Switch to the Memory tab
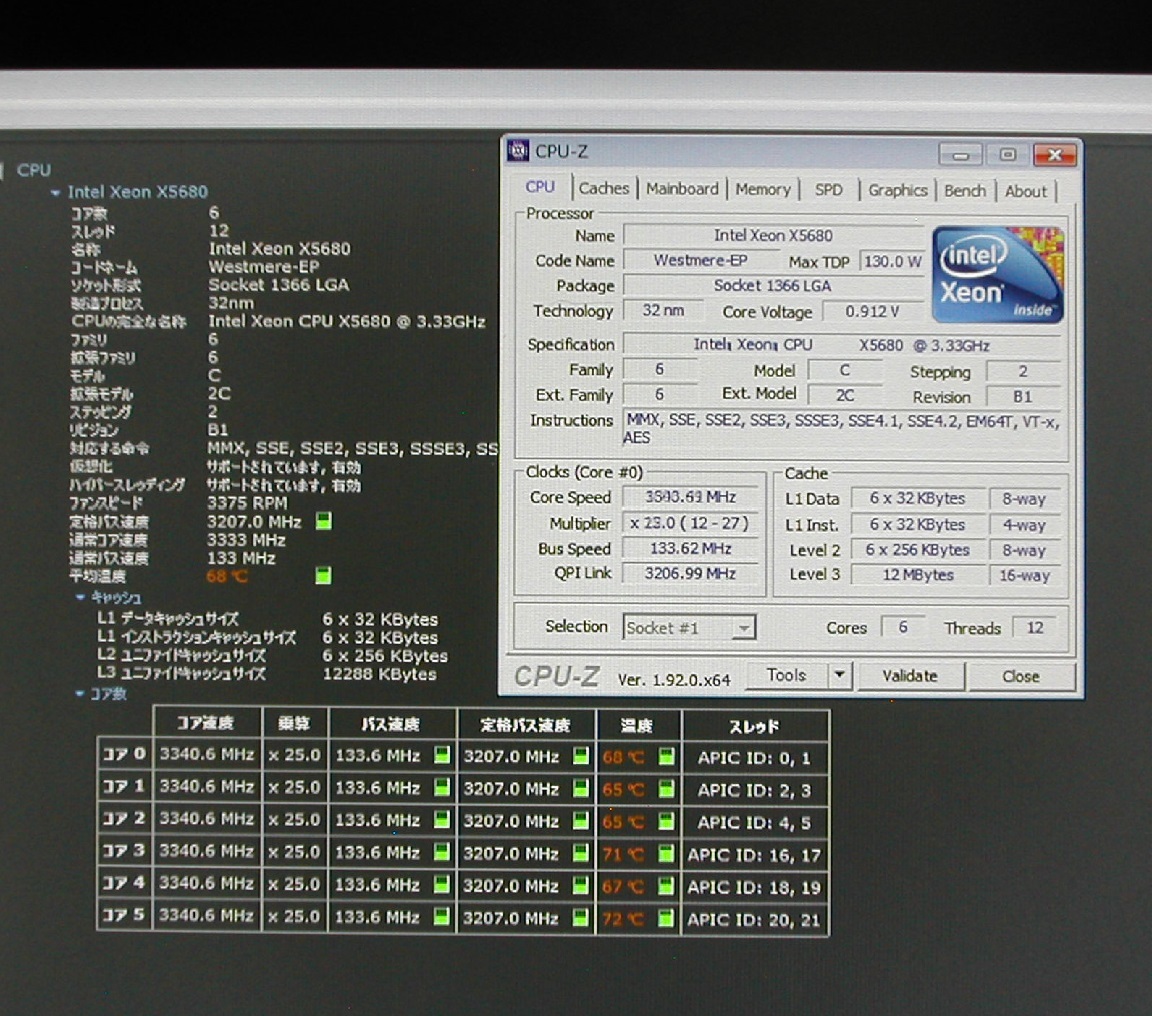This screenshot has height=1016, width=1152. click(763, 190)
